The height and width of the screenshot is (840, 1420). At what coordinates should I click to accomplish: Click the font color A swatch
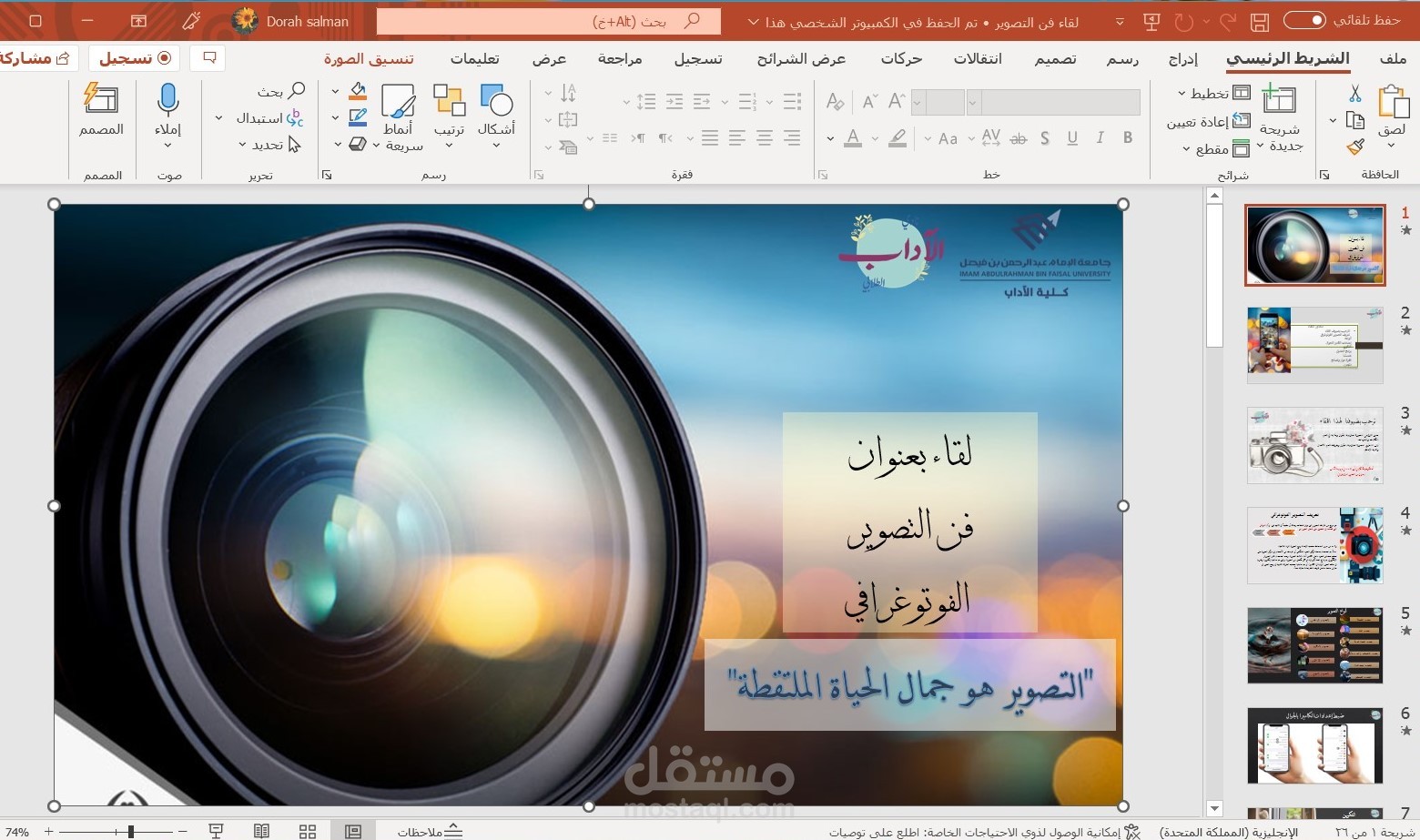853,138
